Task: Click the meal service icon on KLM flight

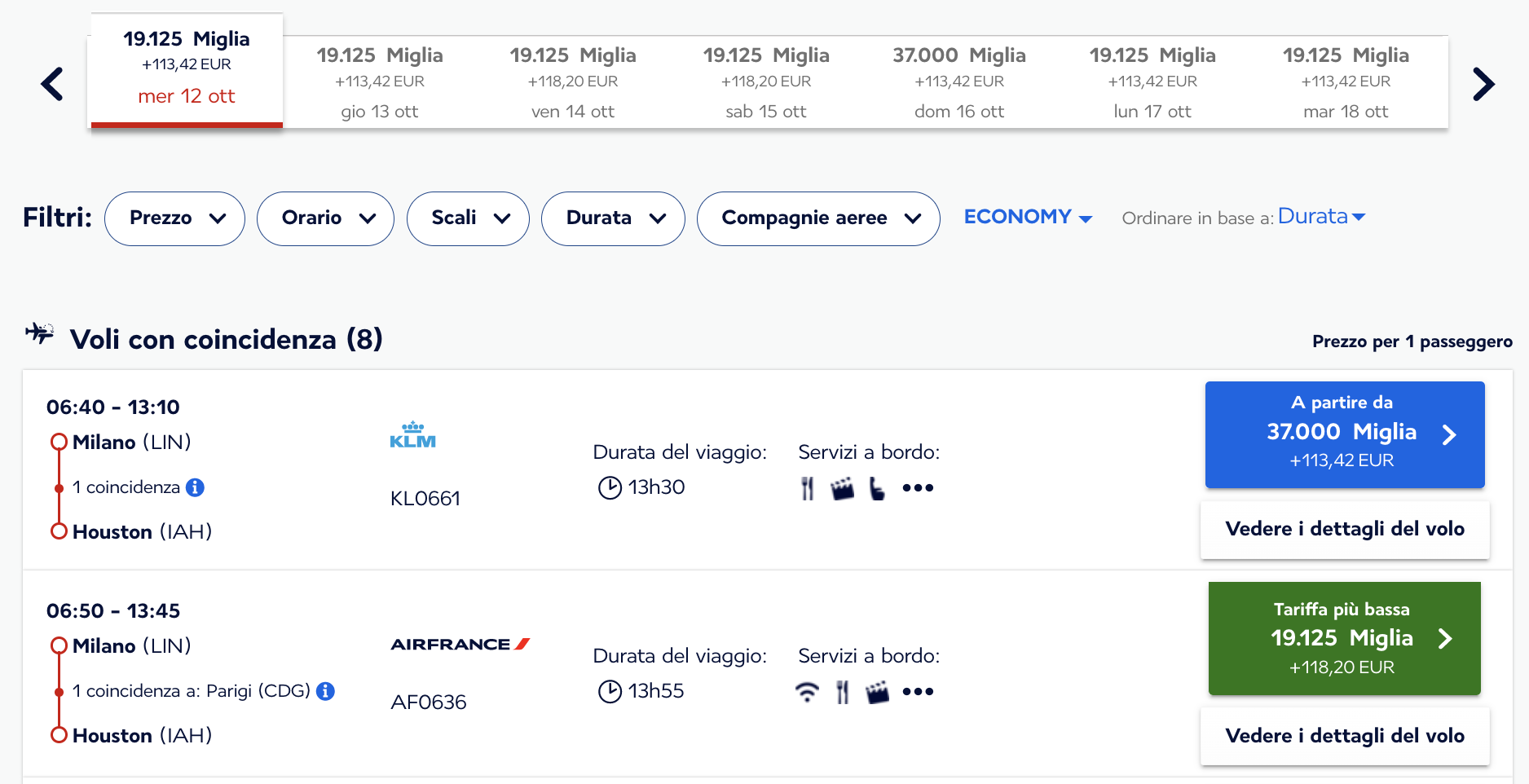Action: (807, 488)
